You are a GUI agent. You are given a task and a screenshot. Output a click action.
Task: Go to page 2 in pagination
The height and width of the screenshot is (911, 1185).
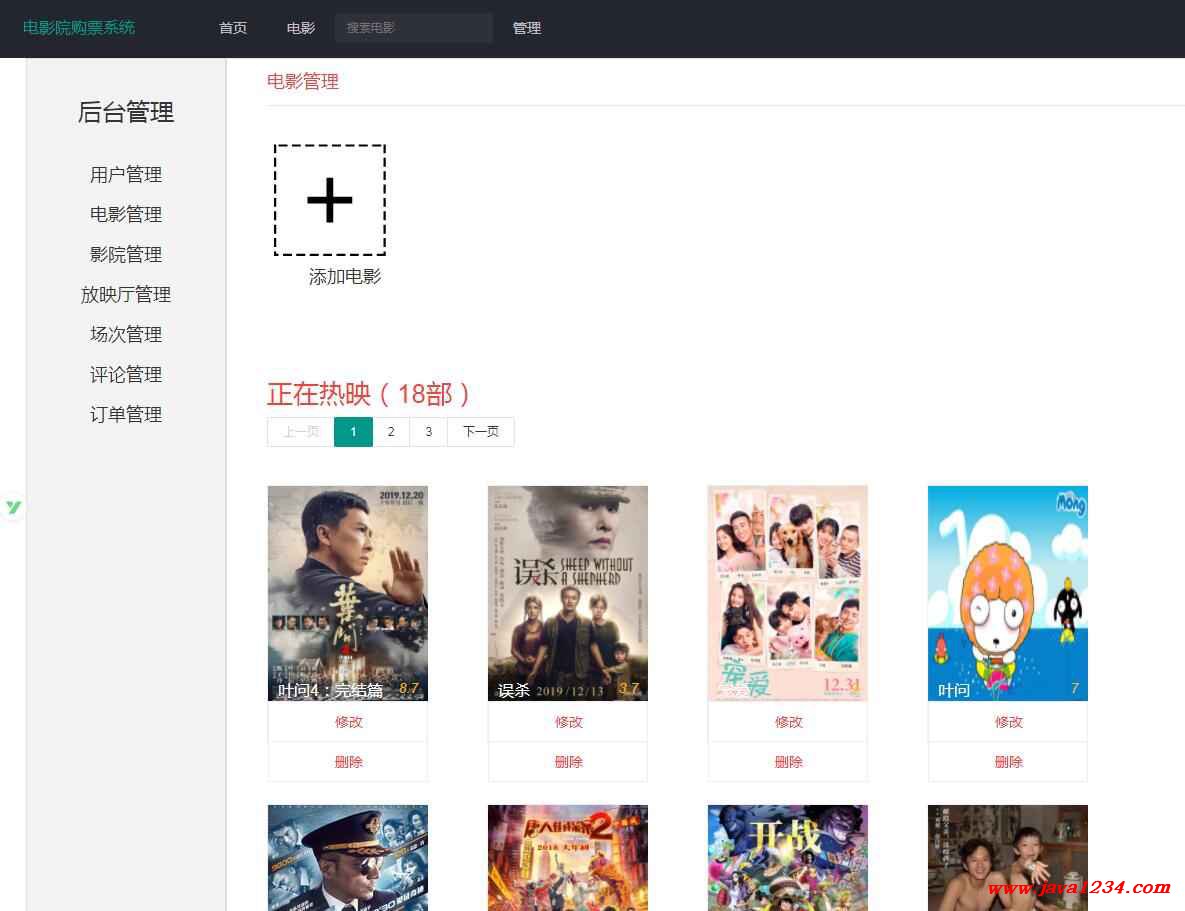(x=391, y=432)
